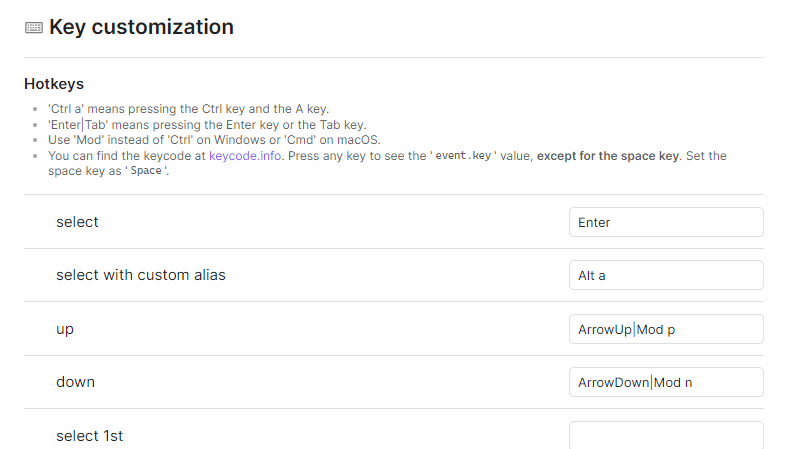Click the 'up' setting label
This screenshot has width=790, height=449.
[65, 329]
